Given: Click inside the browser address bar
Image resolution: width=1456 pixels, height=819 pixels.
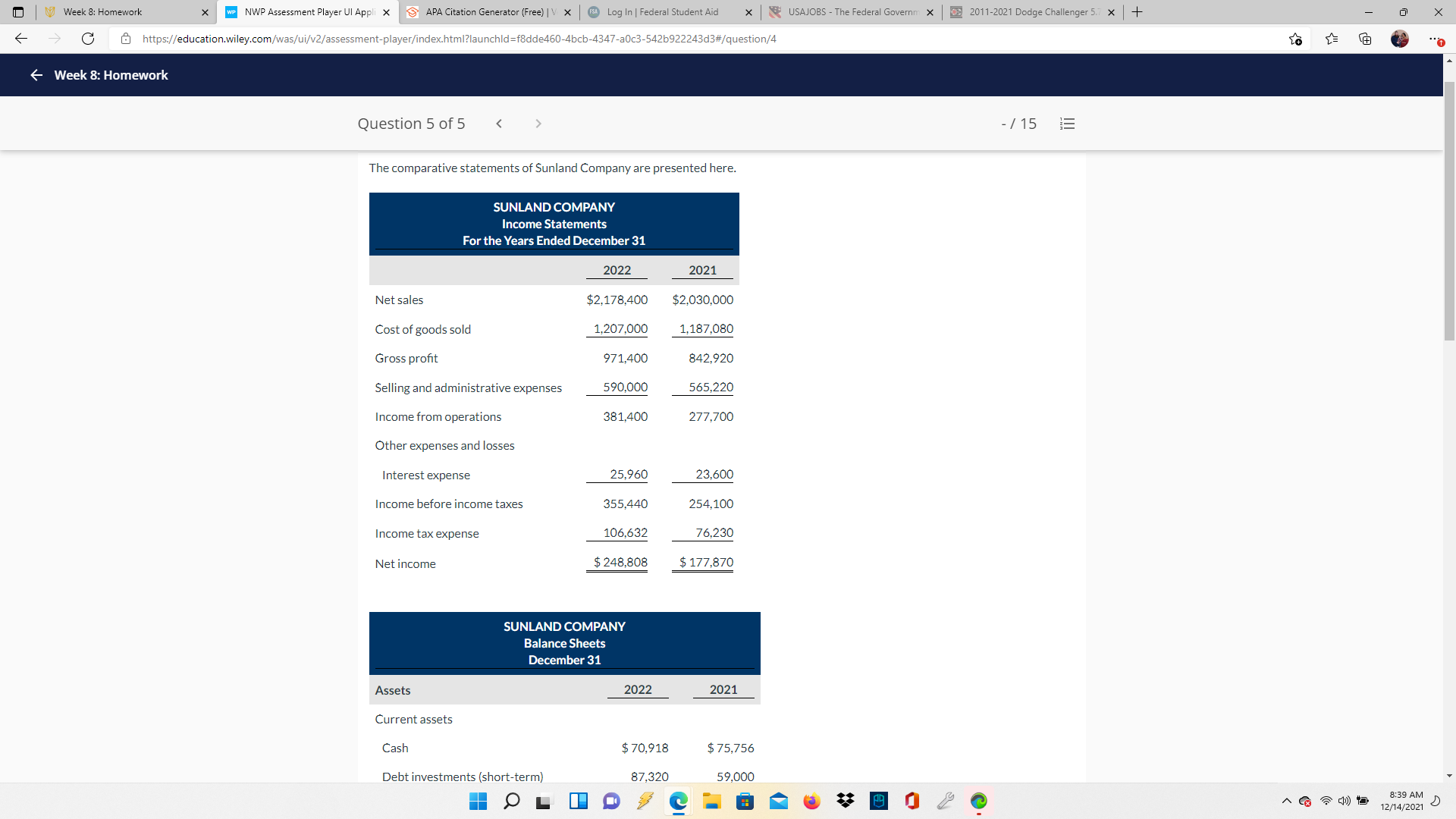Looking at the screenshot, I should [455, 39].
